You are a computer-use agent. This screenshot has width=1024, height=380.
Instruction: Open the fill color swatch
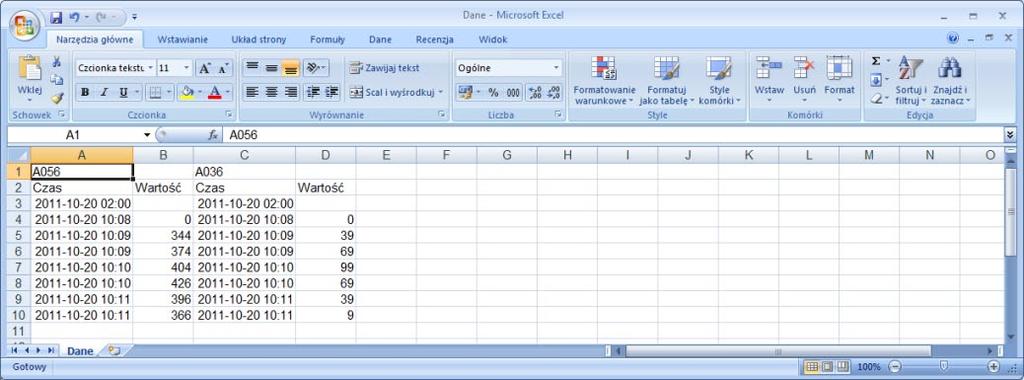click(187, 93)
